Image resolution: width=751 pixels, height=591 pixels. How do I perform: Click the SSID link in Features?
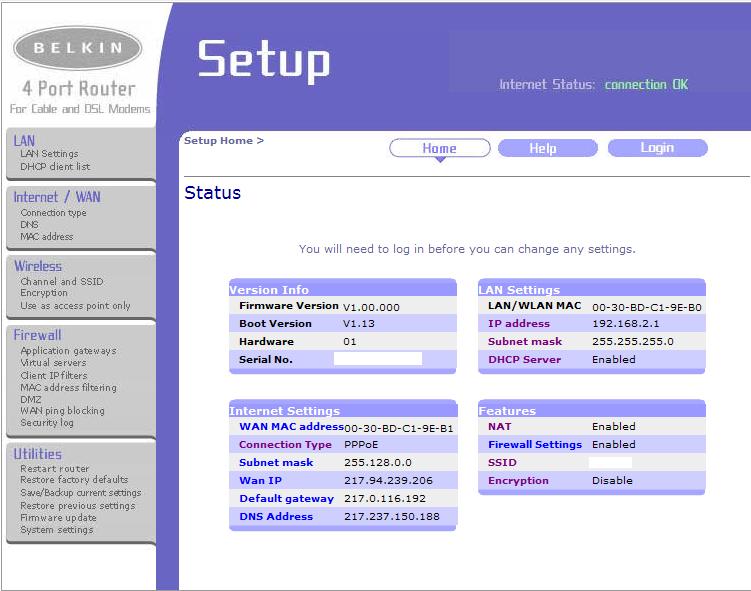[x=502, y=463]
